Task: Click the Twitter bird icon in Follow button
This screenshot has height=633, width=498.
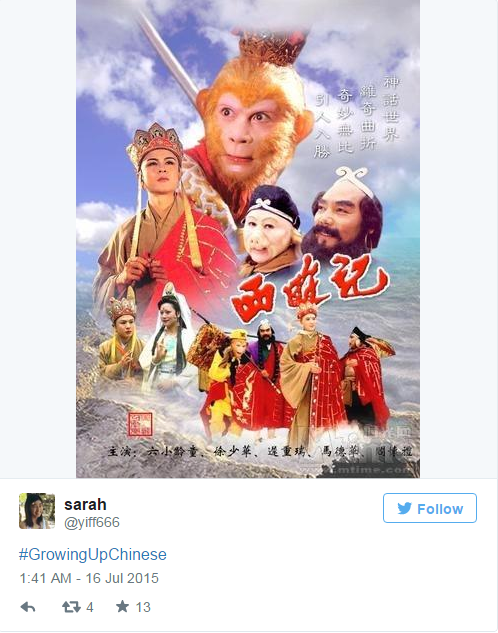Action: point(404,508)
